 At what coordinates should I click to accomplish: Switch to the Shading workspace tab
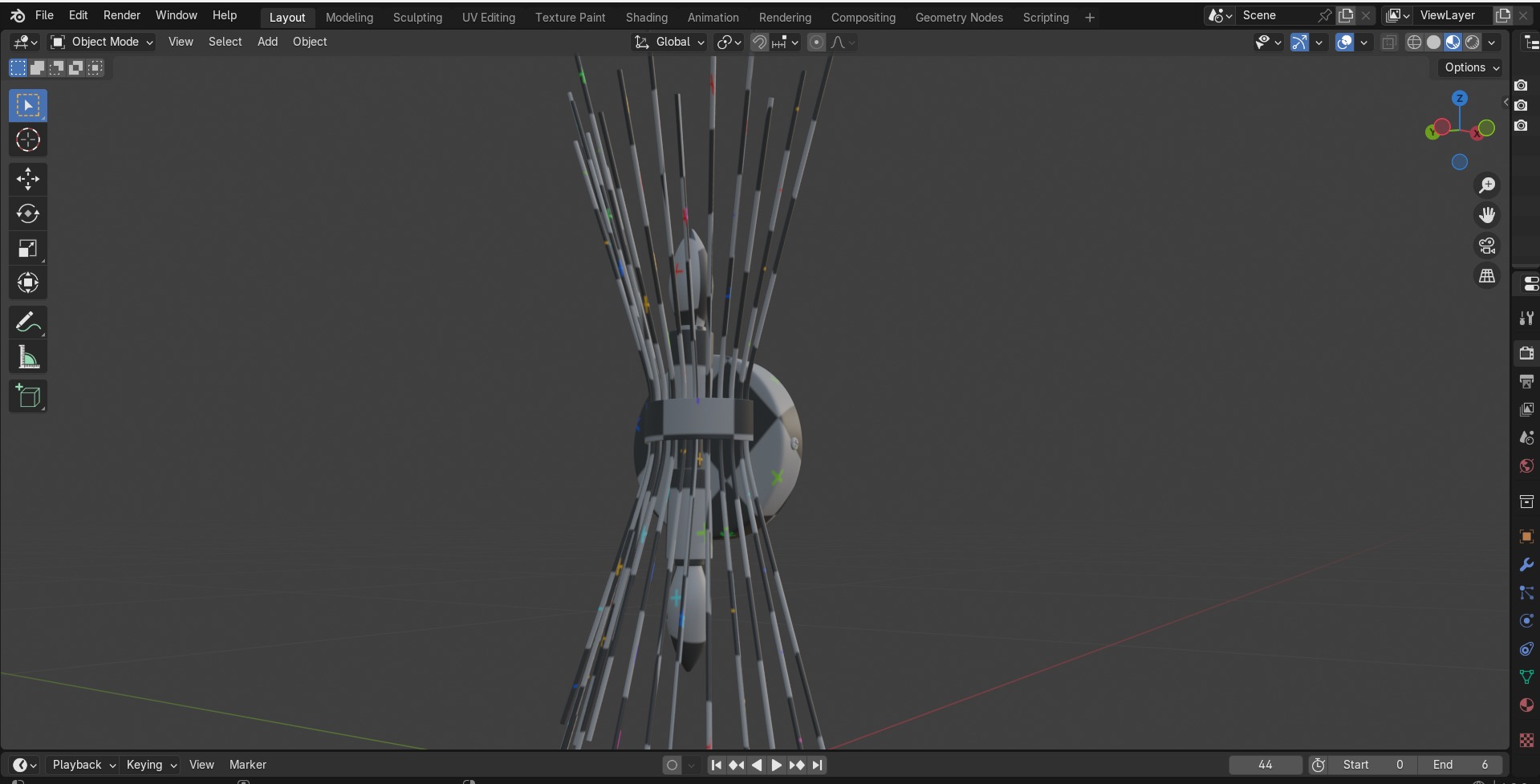(x=647, y=17)
